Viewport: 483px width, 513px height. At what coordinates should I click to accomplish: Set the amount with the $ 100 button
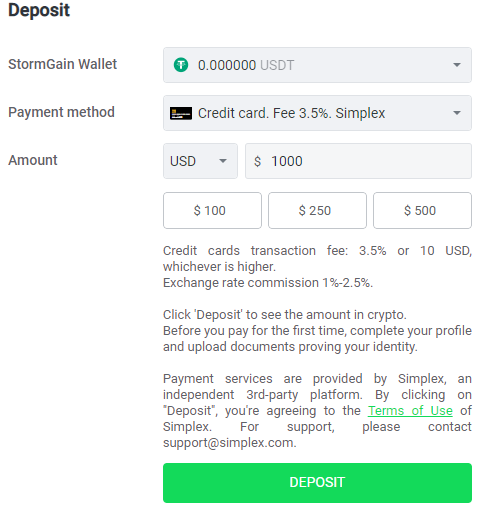(212, 210)
